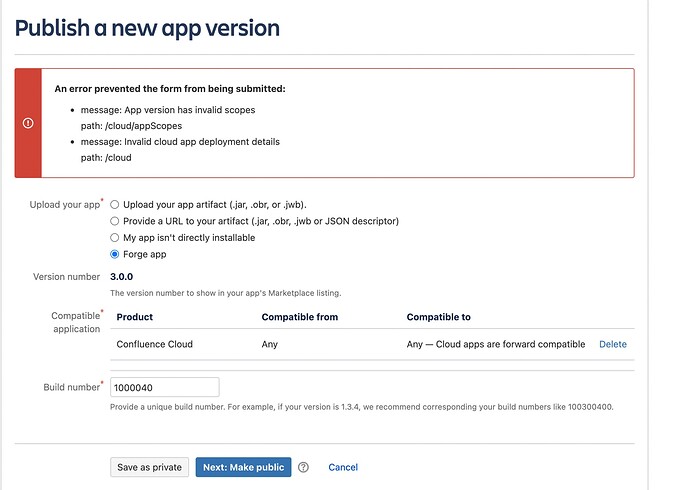The image size is (690, 490).
Task: Click the 'Build number' field label
Action: click(x=72, y=387)
